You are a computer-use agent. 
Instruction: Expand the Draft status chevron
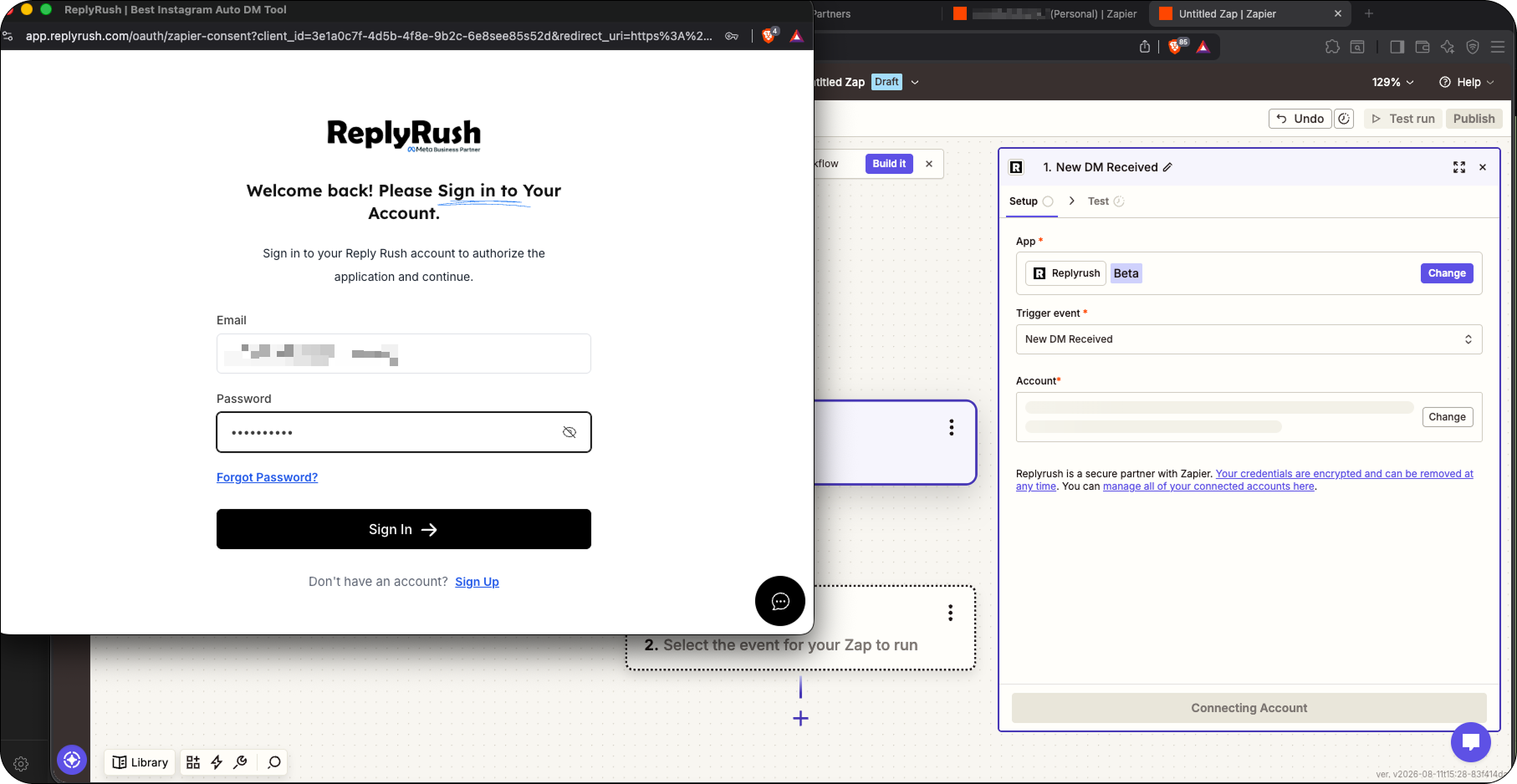915,82
